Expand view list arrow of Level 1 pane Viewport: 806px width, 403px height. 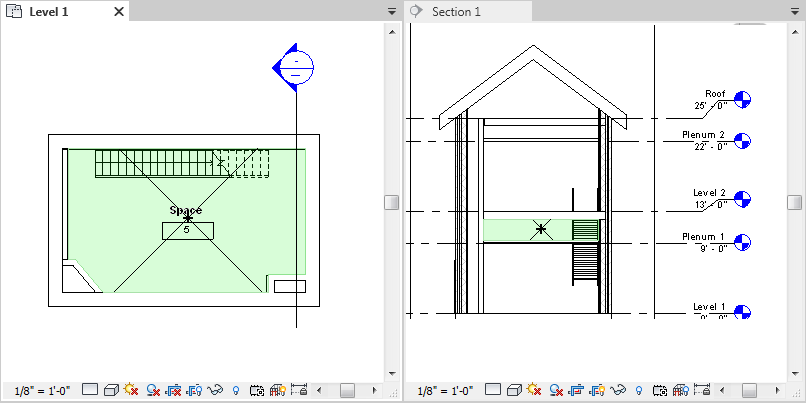392,12
